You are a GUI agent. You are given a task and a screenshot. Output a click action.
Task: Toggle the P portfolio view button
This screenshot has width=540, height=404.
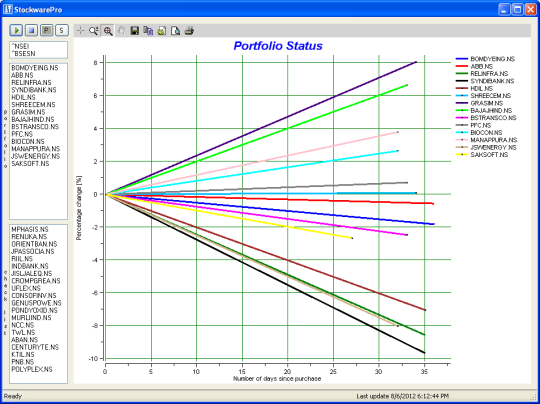tap(46, 30)
